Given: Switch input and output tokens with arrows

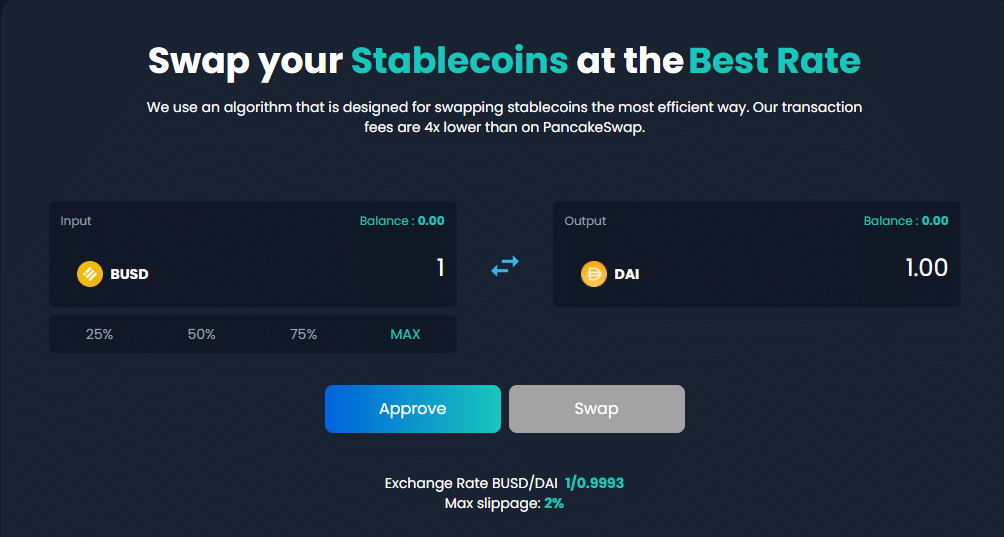Looking at the screenshot, I should (x=505, y=266).
